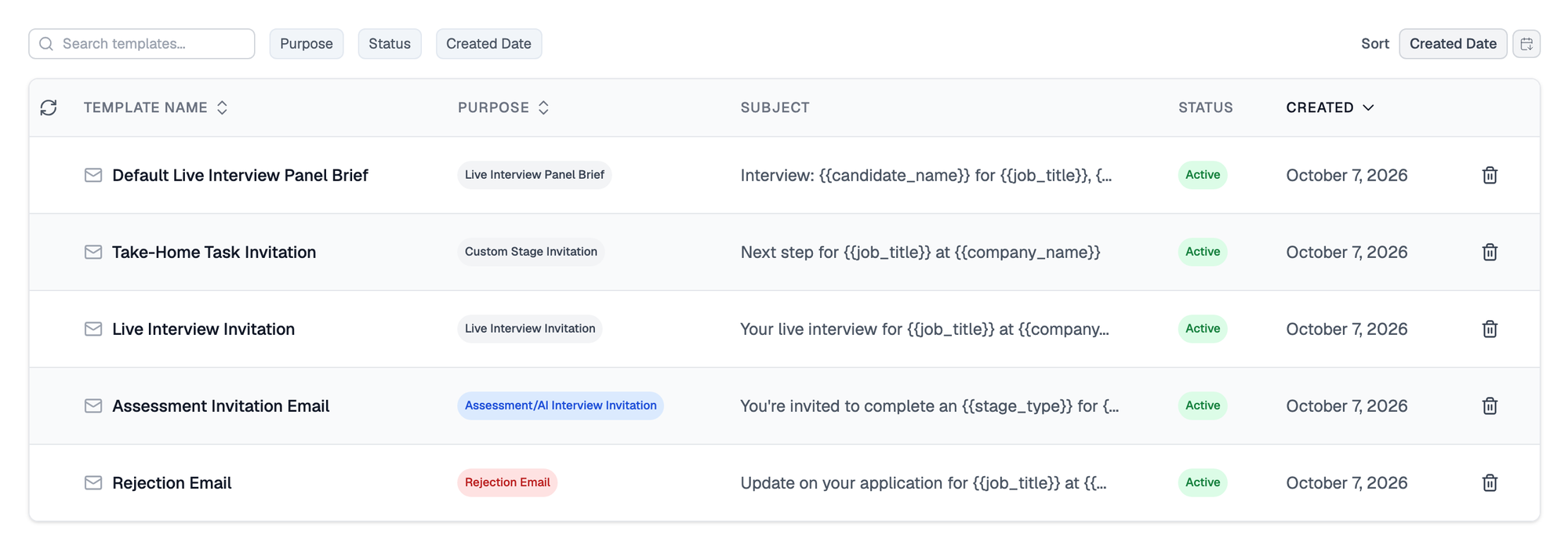Click October 7, 2026 in Rejection Email row
Screen dimensions: 1568x549
point(1346,482)
